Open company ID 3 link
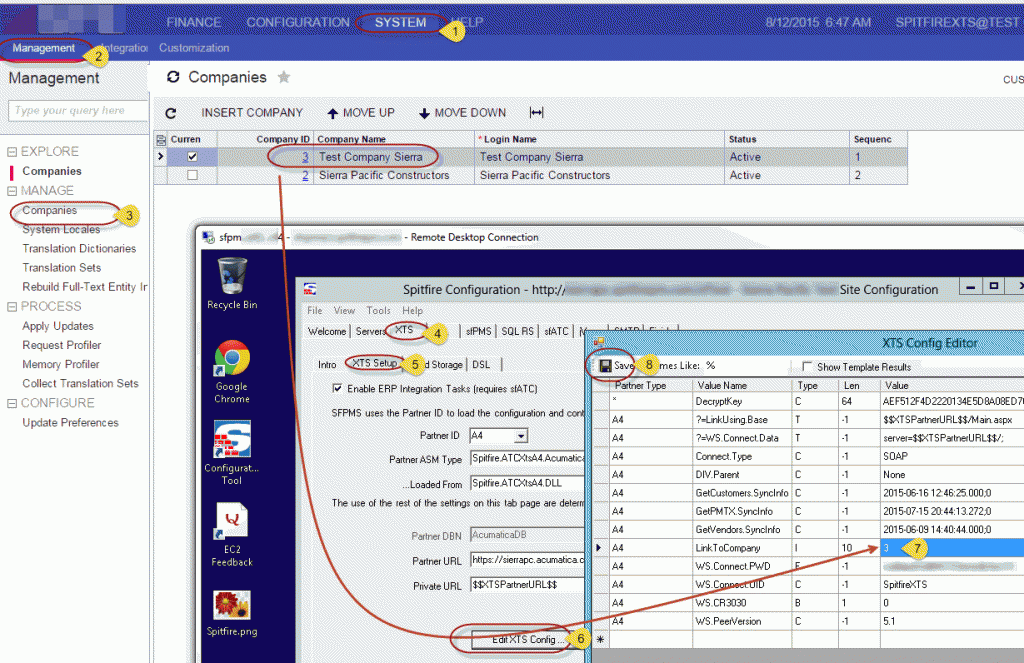Viewport: 1024px width, 663px height. (x=305, y=157)
